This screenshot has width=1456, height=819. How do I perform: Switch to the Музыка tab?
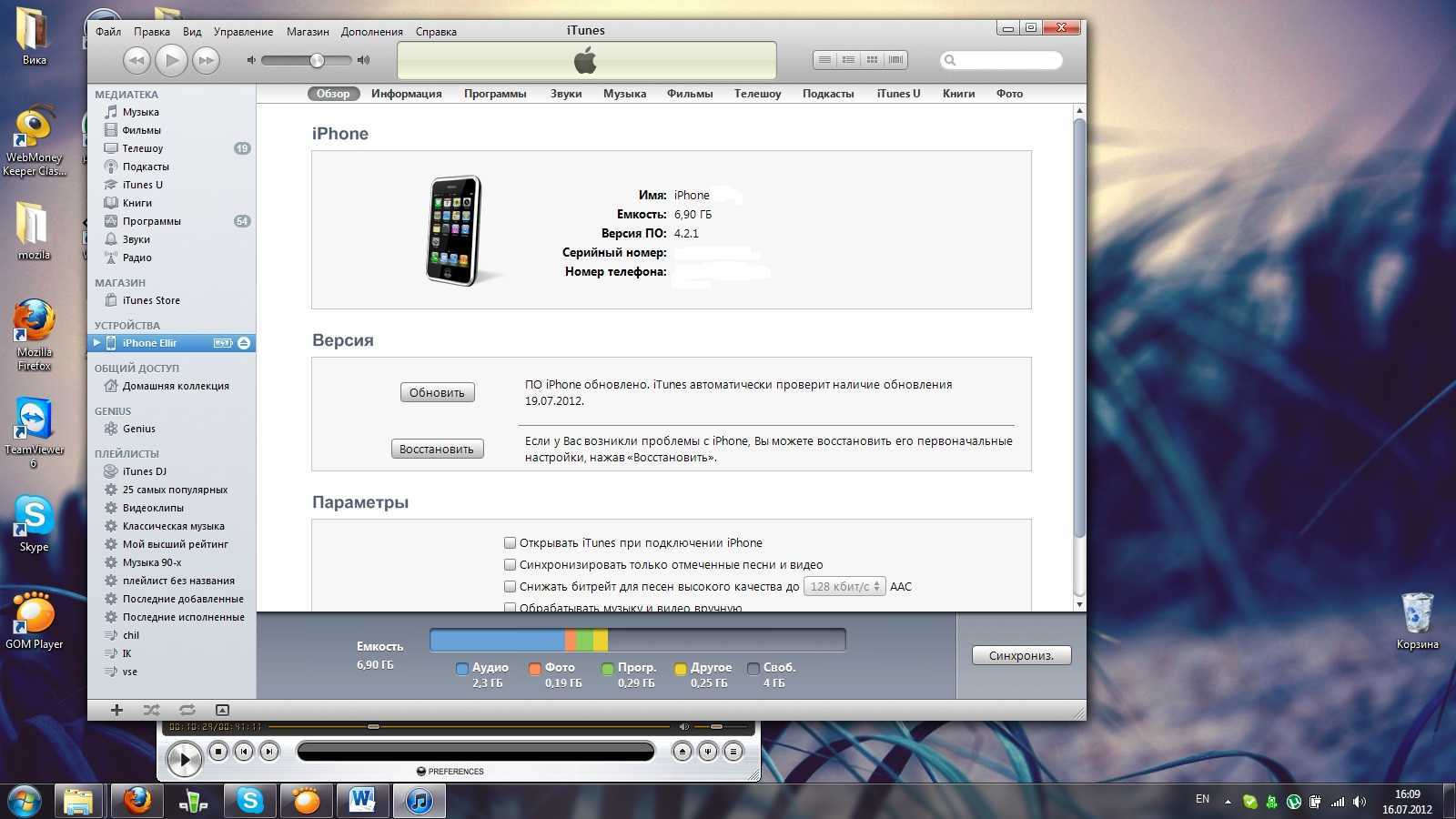point(624,94)
